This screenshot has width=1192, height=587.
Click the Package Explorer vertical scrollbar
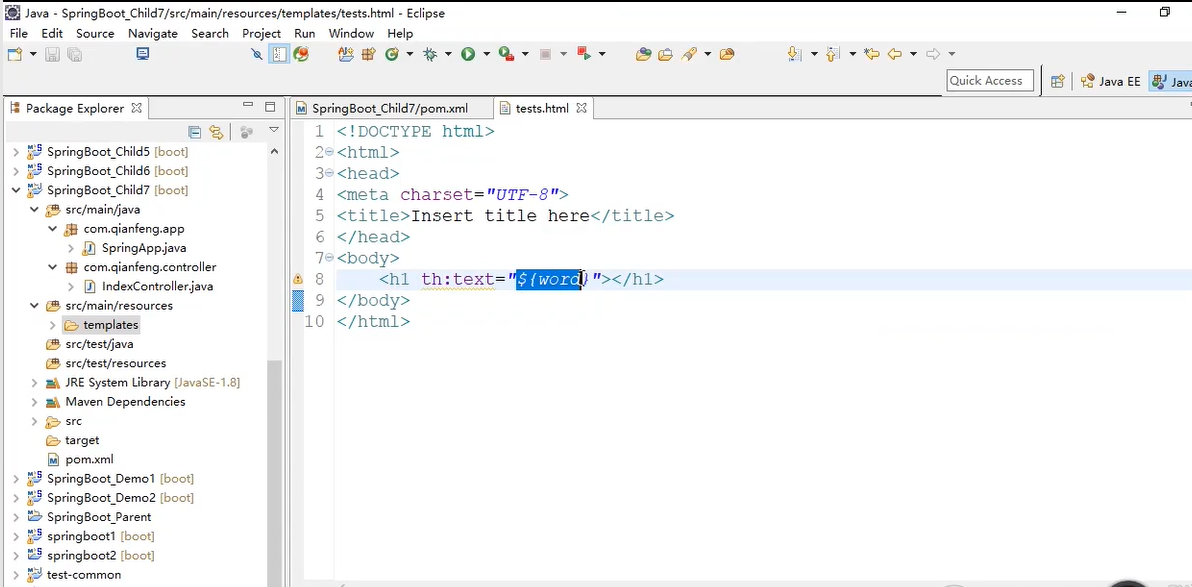(274, 471)
